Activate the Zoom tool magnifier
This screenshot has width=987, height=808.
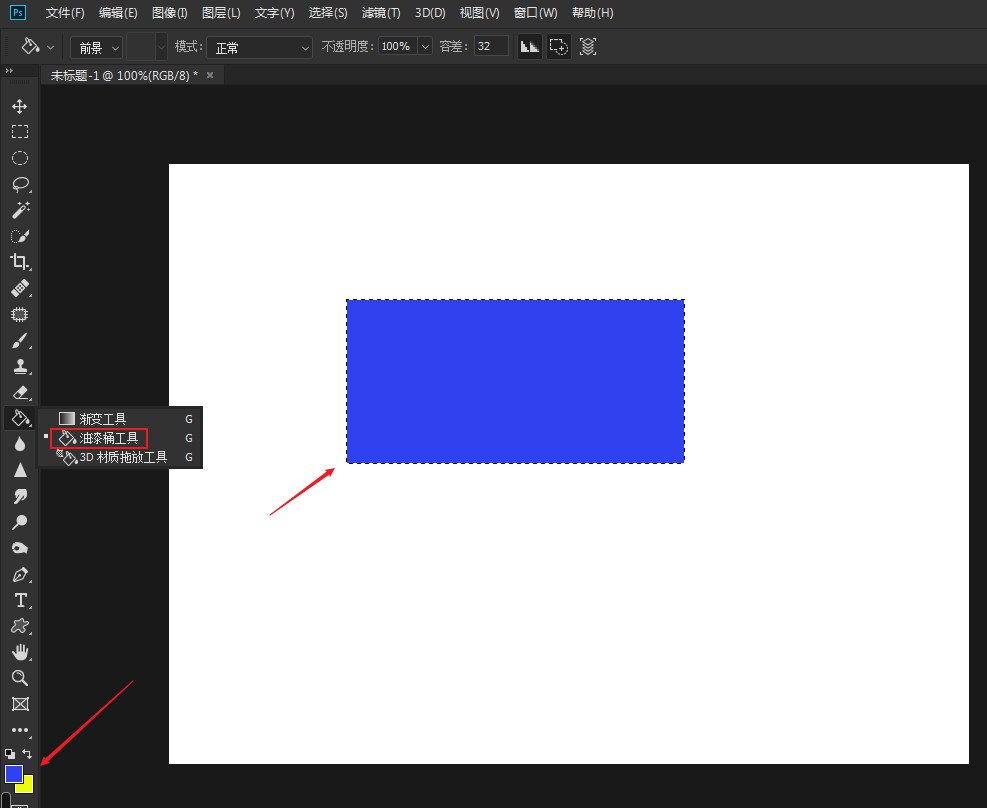(x=19, y=678)
